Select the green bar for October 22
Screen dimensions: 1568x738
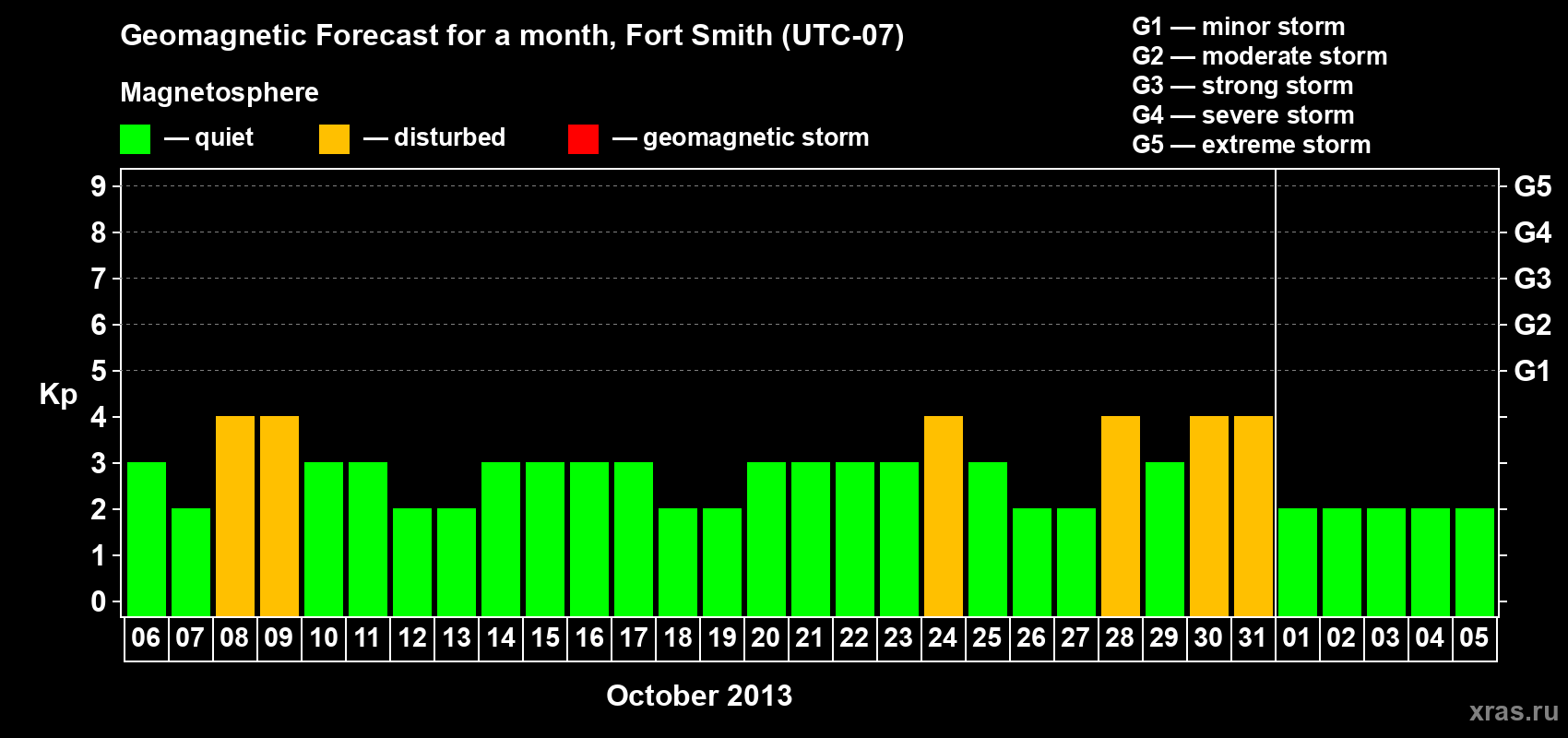[855, 539]
